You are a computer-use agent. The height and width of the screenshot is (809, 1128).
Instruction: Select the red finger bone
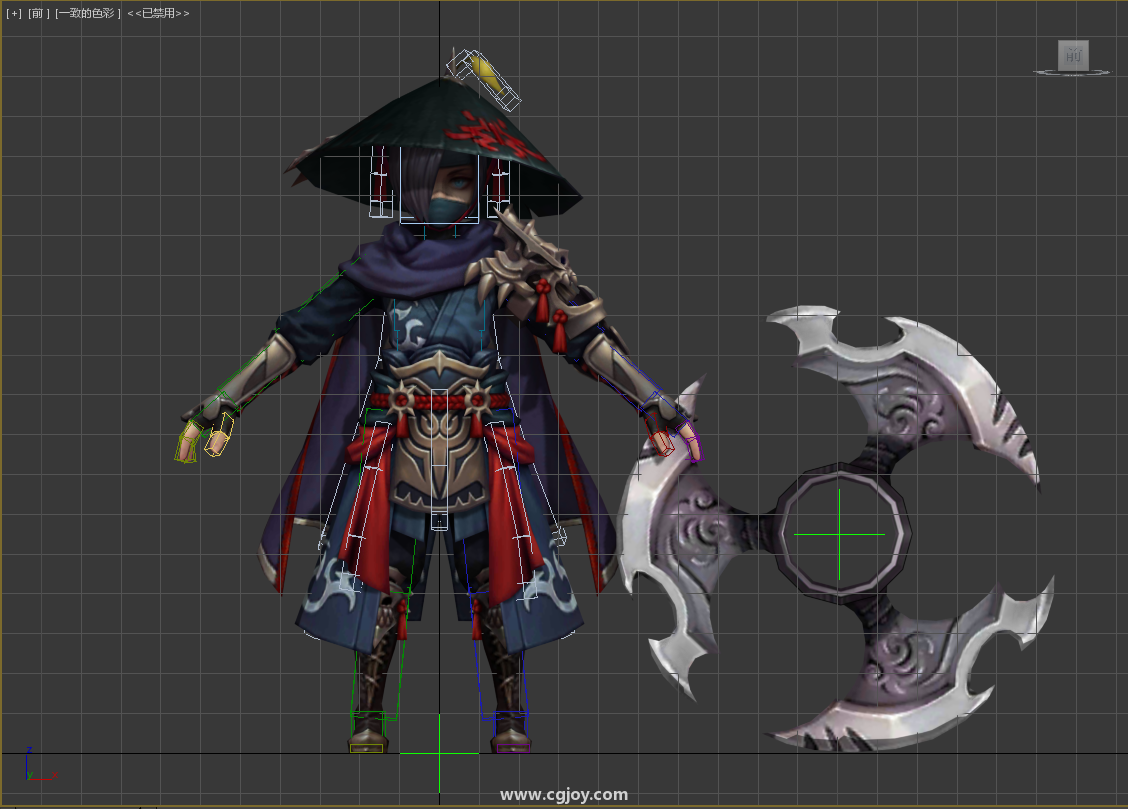point(660,440)
